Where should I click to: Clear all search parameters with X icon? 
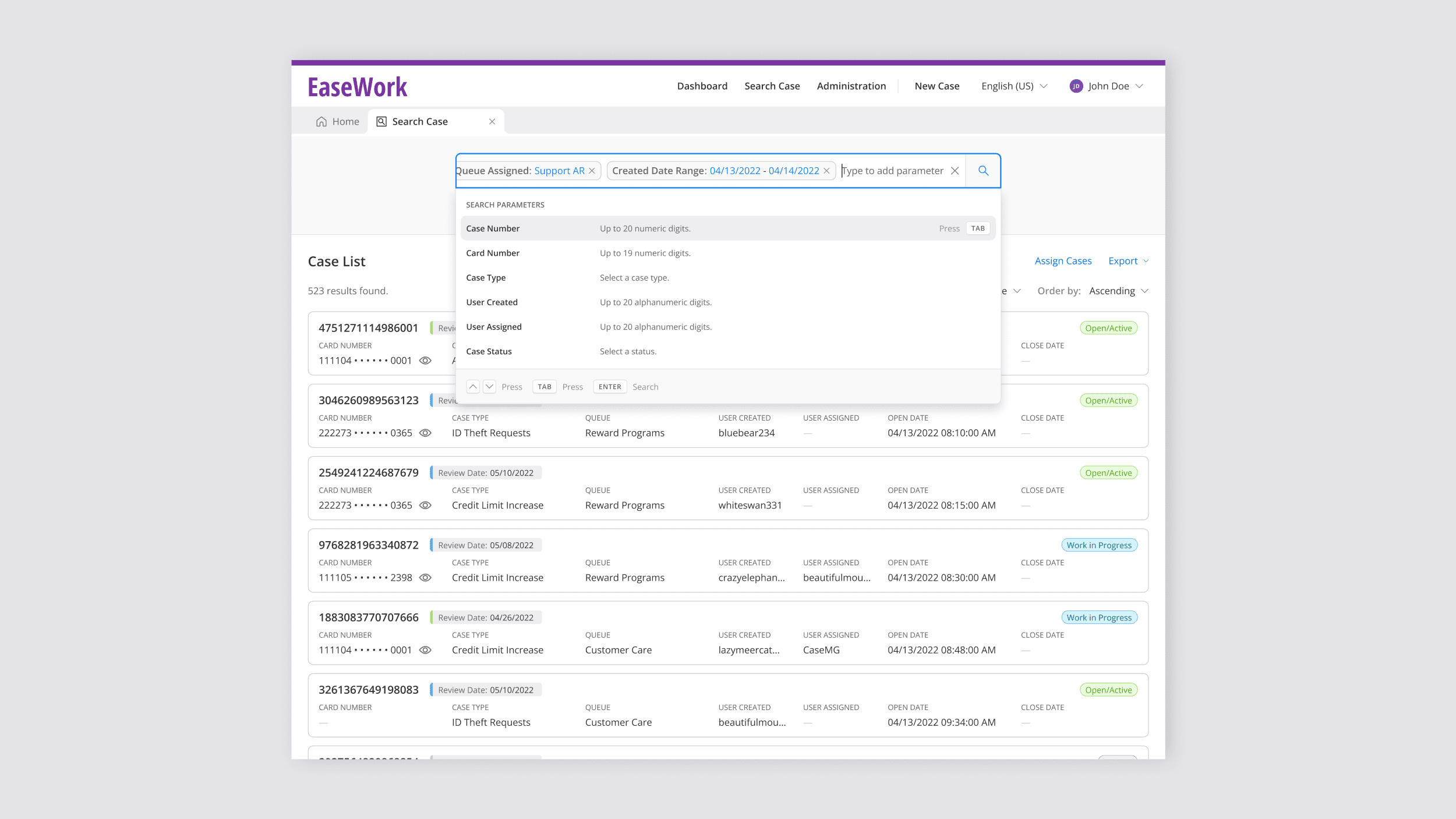[x=955, y=171]
